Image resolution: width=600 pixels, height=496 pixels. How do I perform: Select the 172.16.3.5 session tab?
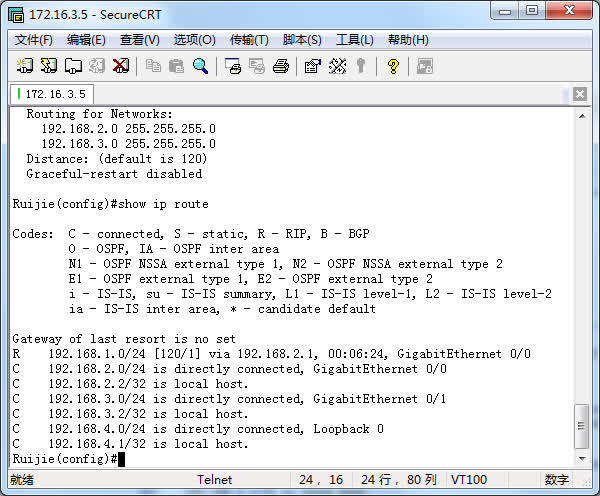pos(52,94)
